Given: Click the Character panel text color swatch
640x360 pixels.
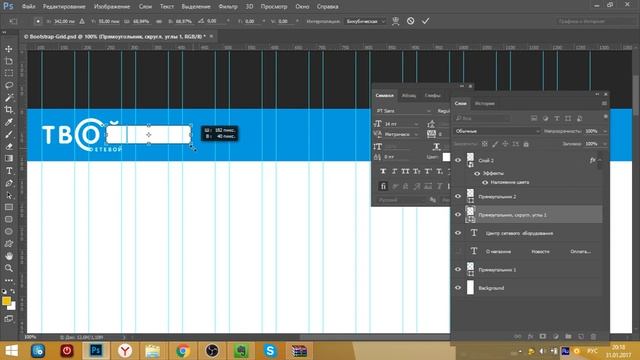Looking at the screenshot, I should click(x=446, y=157).
